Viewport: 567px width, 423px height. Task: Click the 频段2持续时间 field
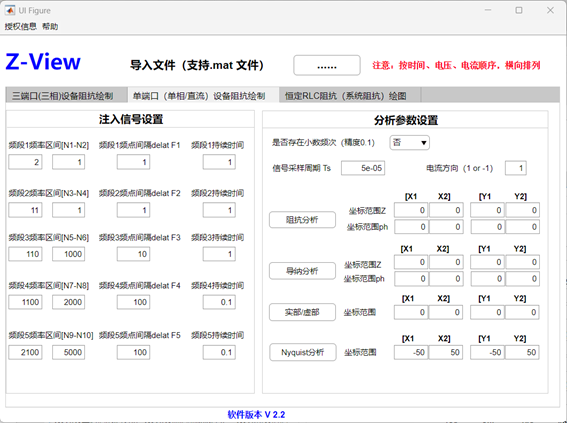point(219,210)
